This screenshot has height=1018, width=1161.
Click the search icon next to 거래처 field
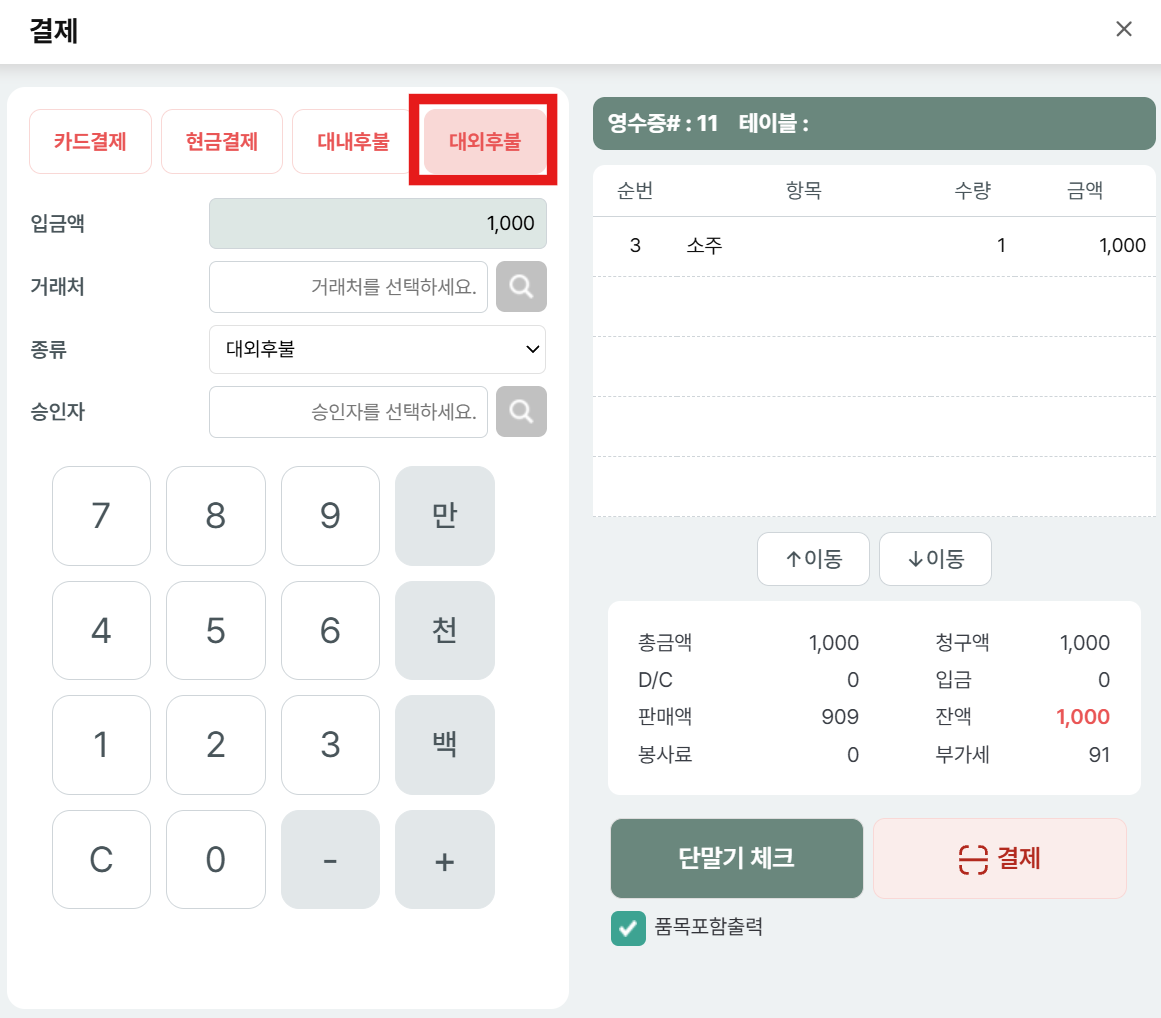(x=521, y=287)
